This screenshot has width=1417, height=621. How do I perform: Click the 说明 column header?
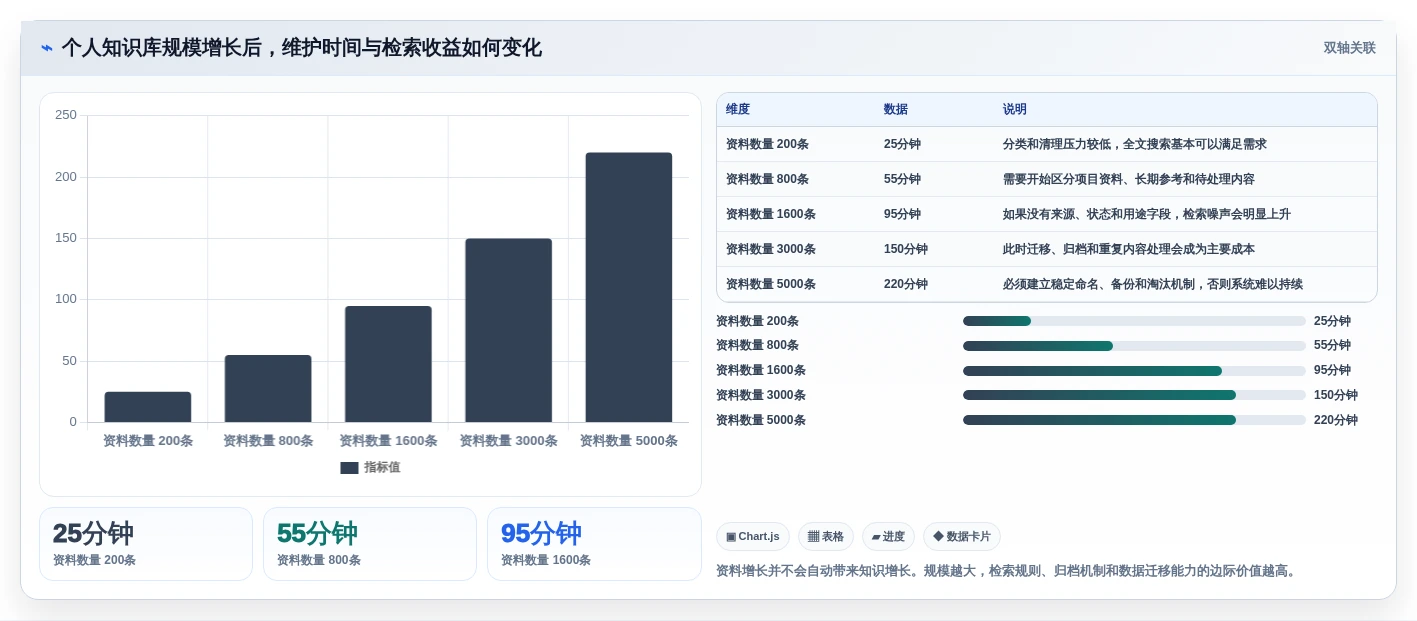(1015, 109)
